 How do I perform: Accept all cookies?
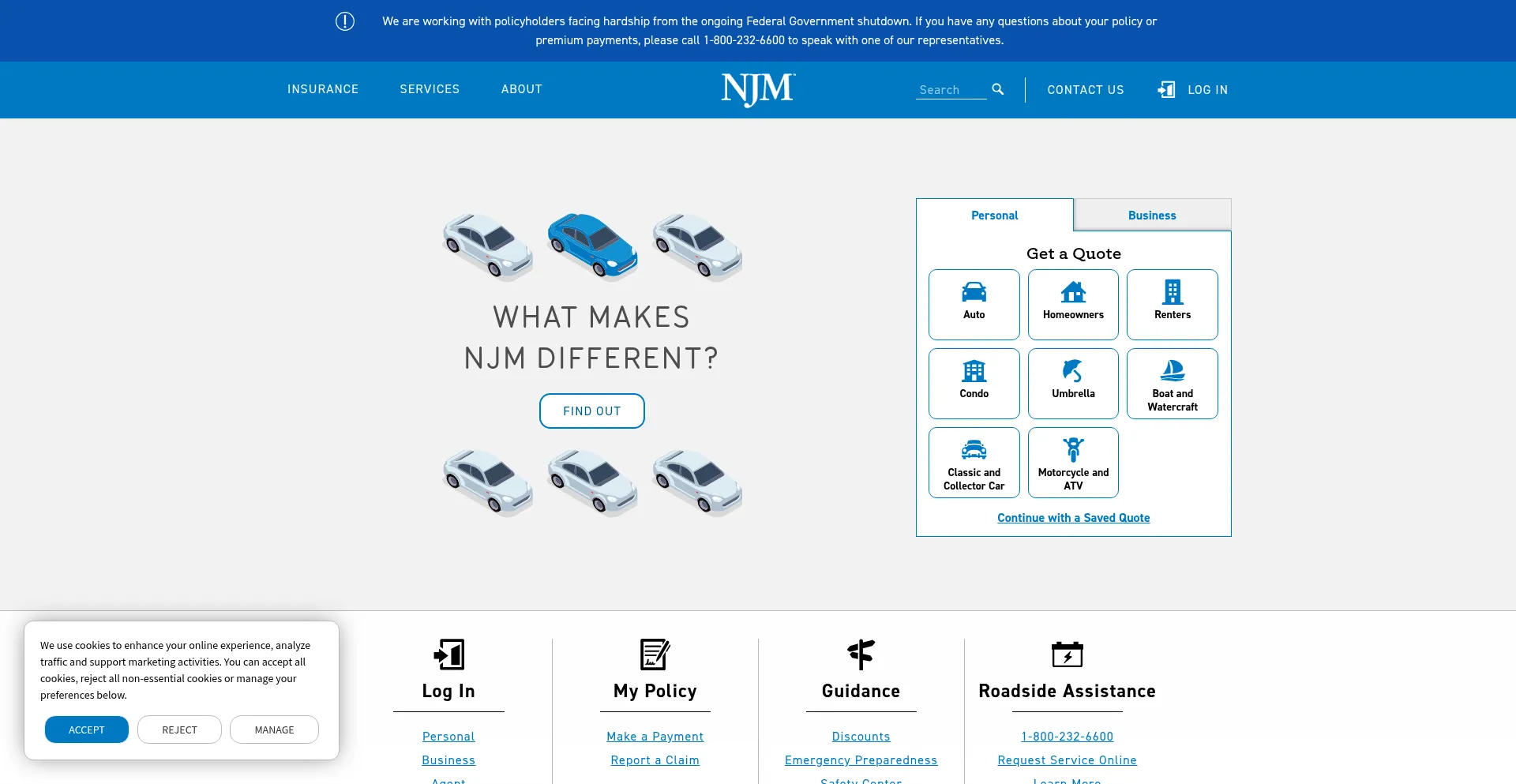[87, 730]
